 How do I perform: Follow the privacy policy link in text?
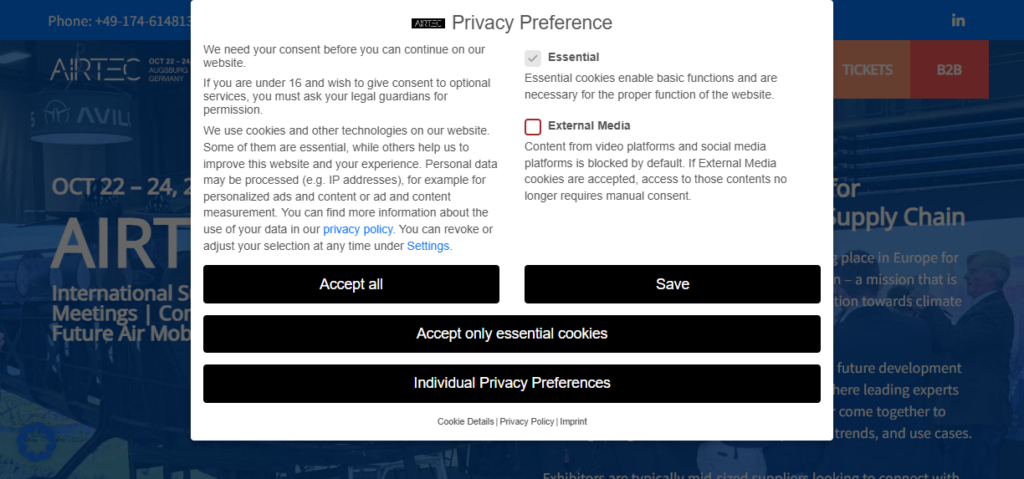pos(358,229)
